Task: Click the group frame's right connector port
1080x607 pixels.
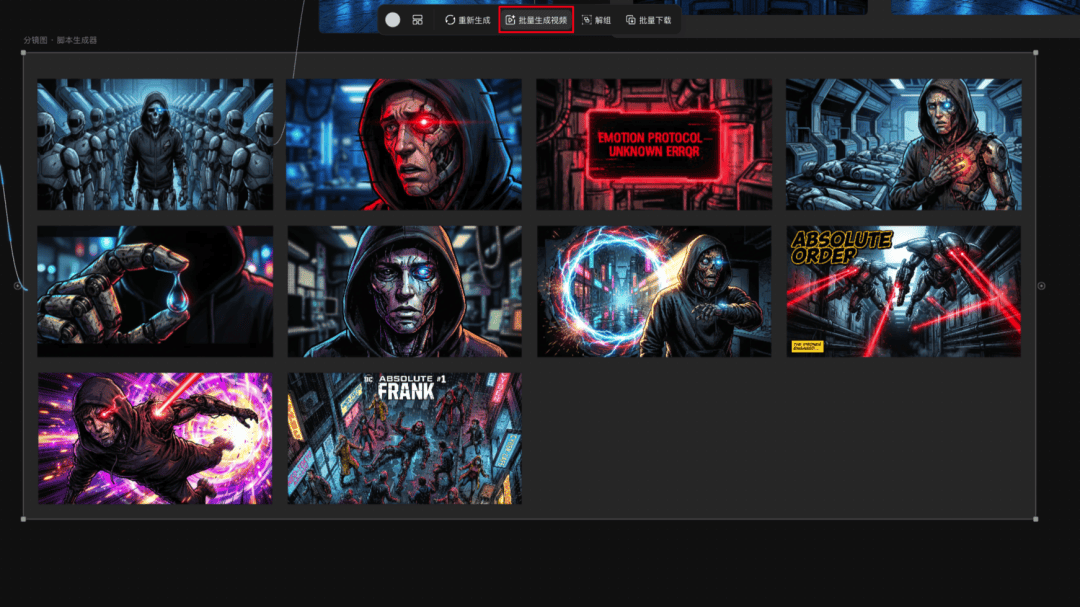Action: pyautogui.click(x=1041, y=286)
